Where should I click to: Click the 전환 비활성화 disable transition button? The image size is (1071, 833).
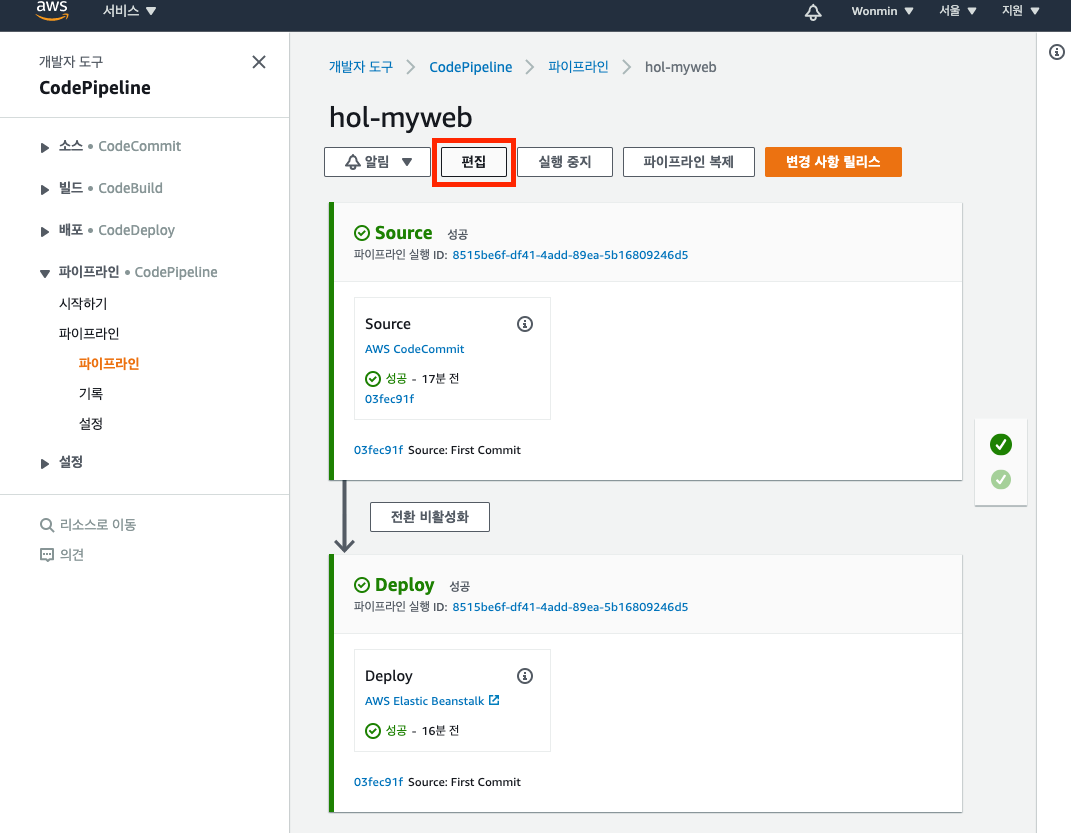(x=430, y=517)
